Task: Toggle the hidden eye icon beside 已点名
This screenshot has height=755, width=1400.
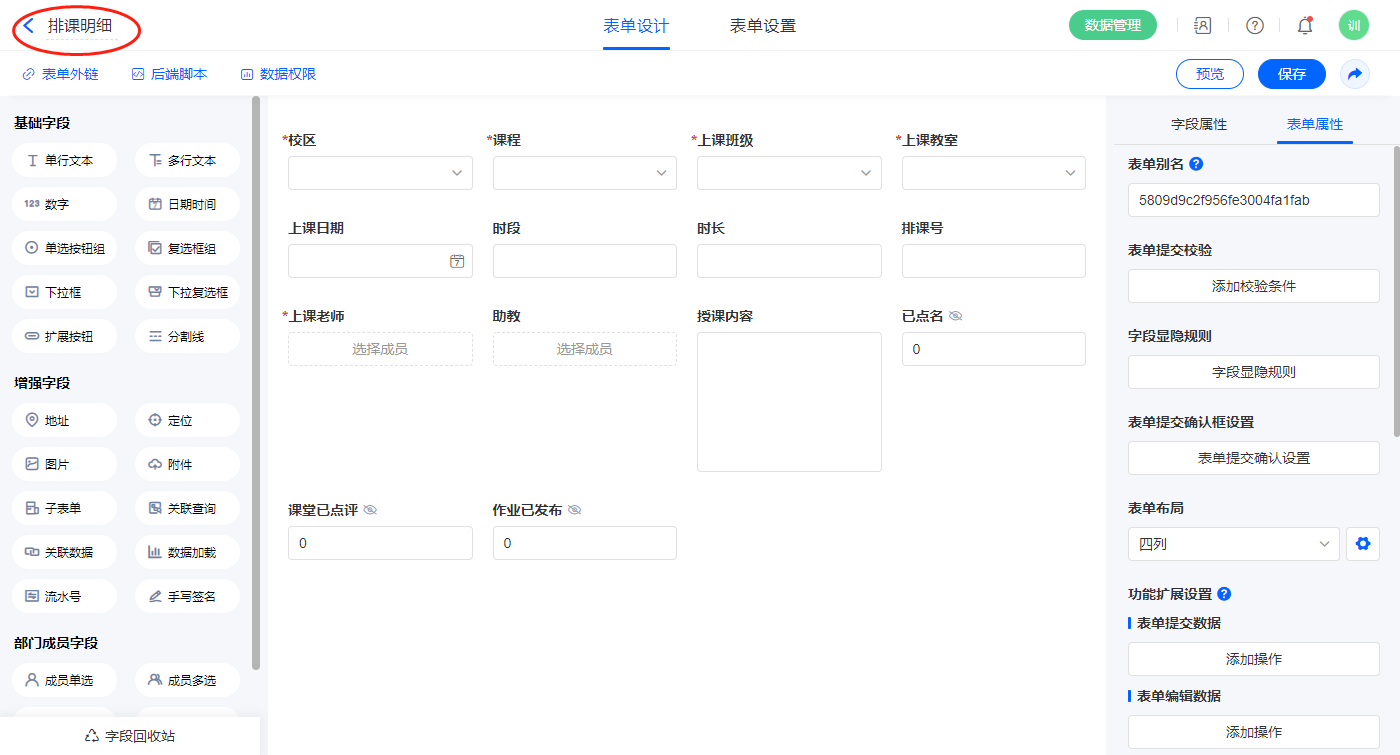Action: 955,316
